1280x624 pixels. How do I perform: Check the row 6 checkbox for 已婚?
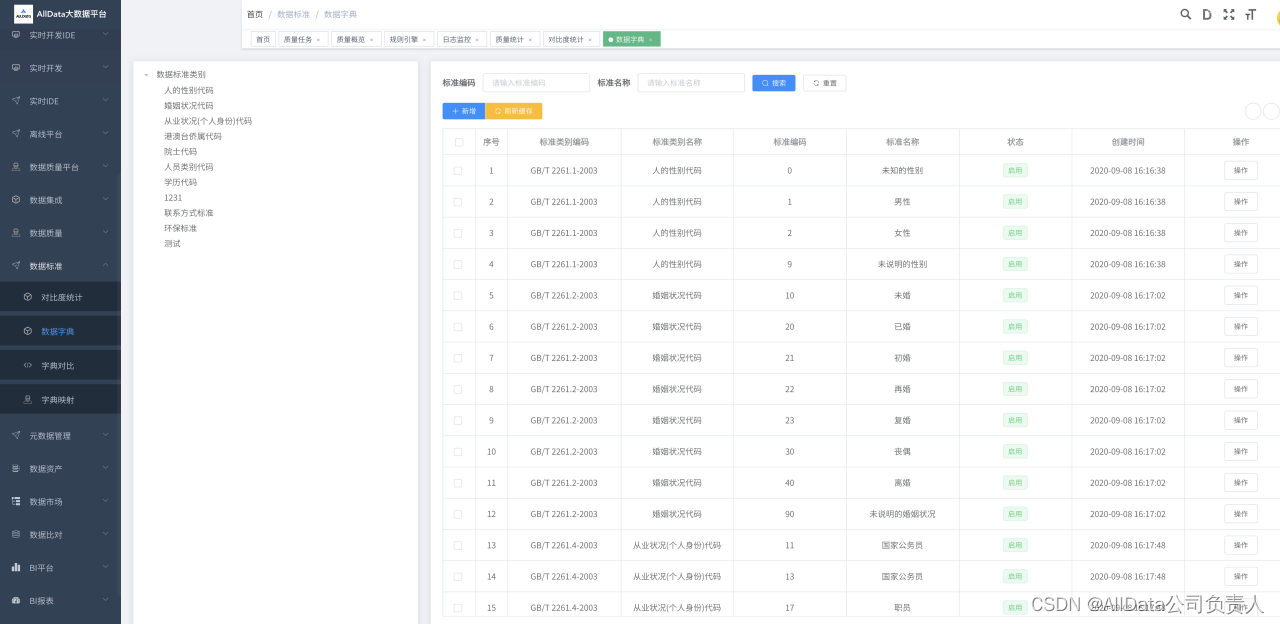point(458,327)
